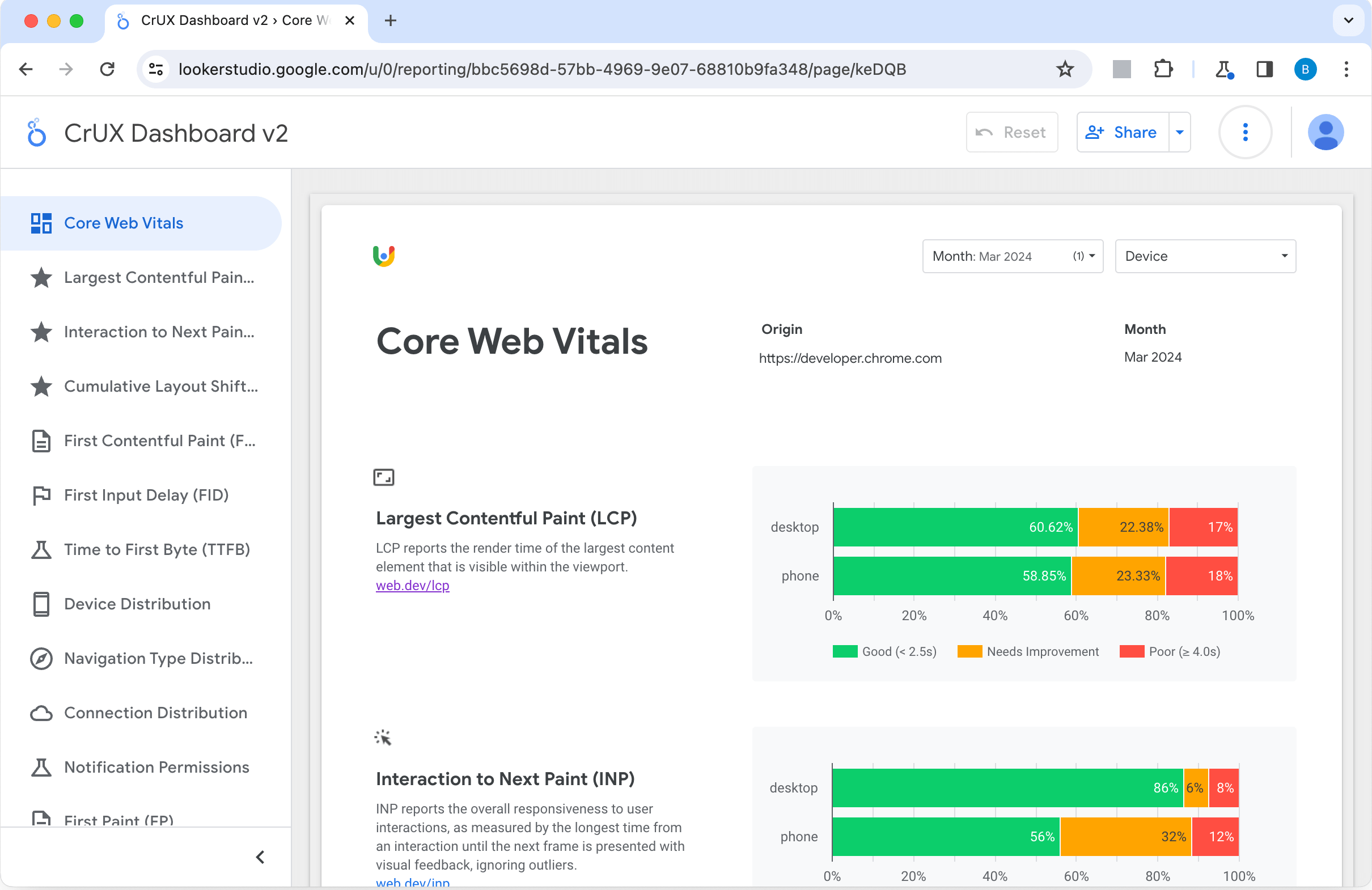Open Connection Distribution page

click(141, 713)
